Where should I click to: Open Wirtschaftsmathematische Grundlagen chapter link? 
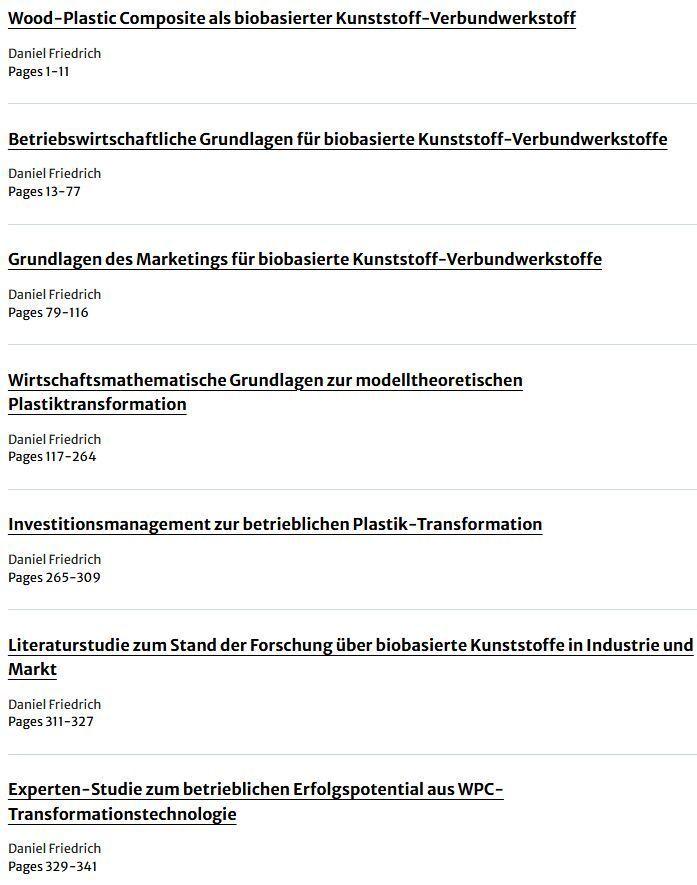click(x=265, y=392)
